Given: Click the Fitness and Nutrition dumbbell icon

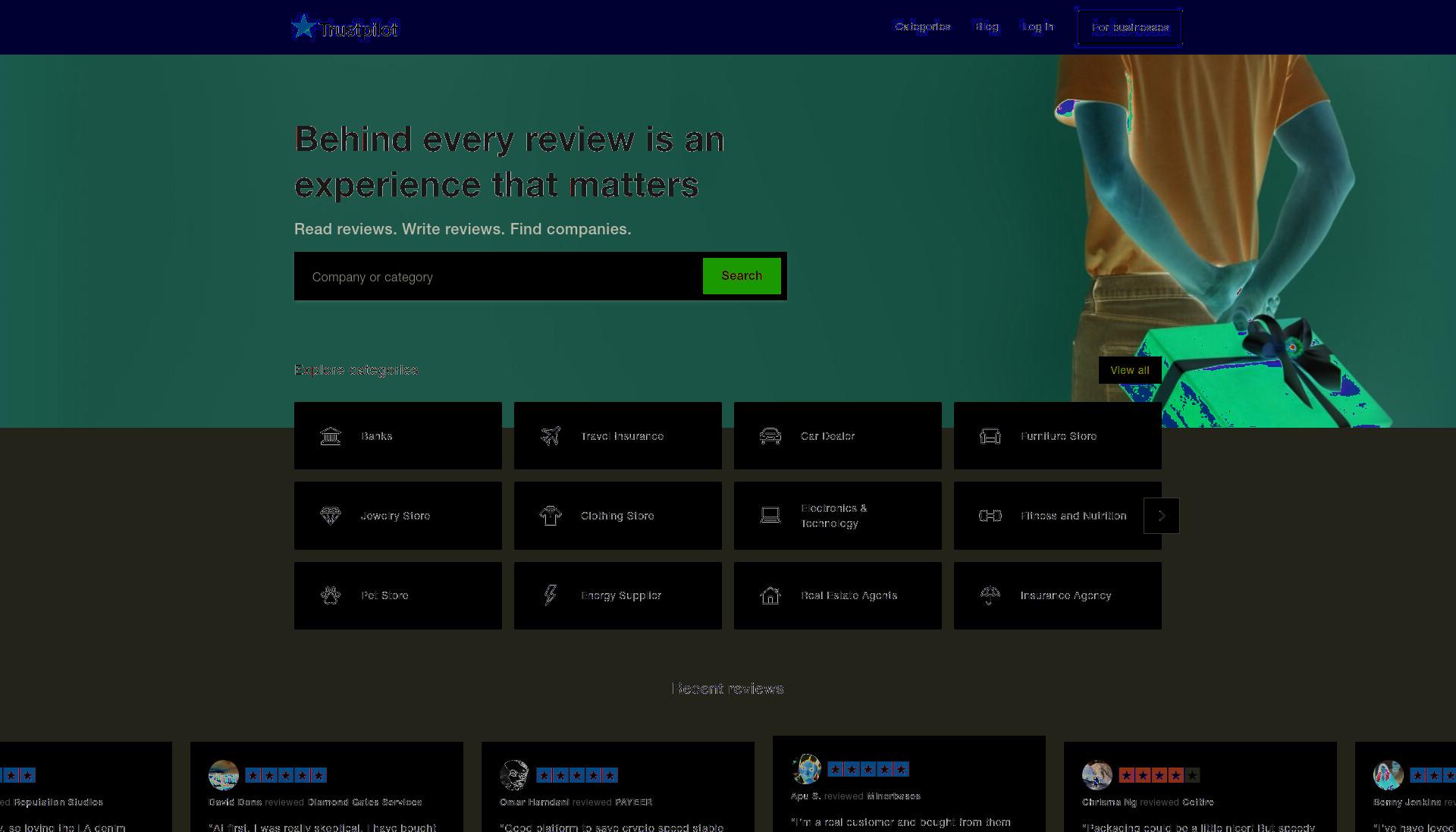Looking at the screenshot, I should click(990, 516).
